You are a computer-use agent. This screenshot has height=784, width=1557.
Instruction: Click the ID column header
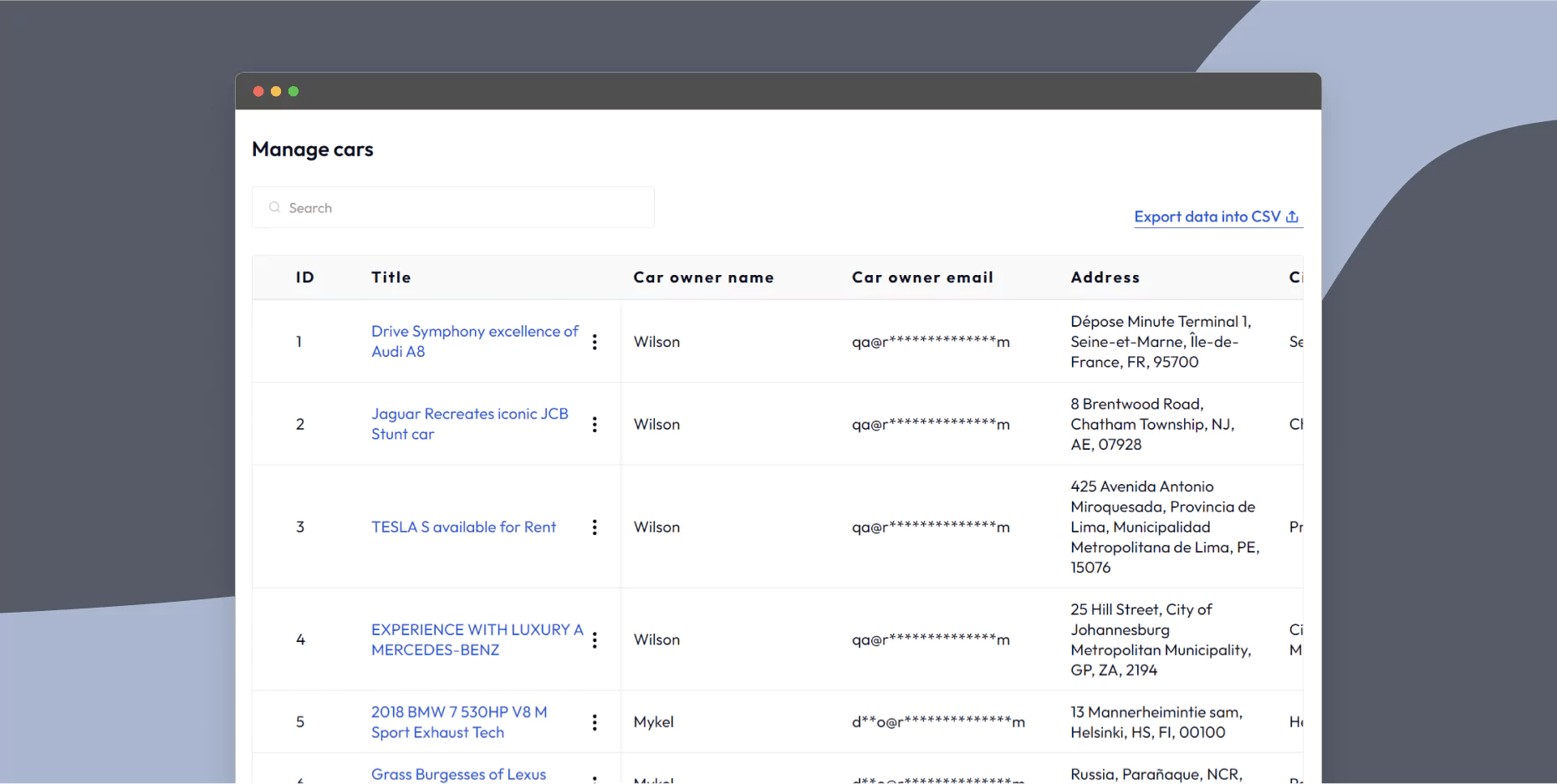click(x=305, y=277)
